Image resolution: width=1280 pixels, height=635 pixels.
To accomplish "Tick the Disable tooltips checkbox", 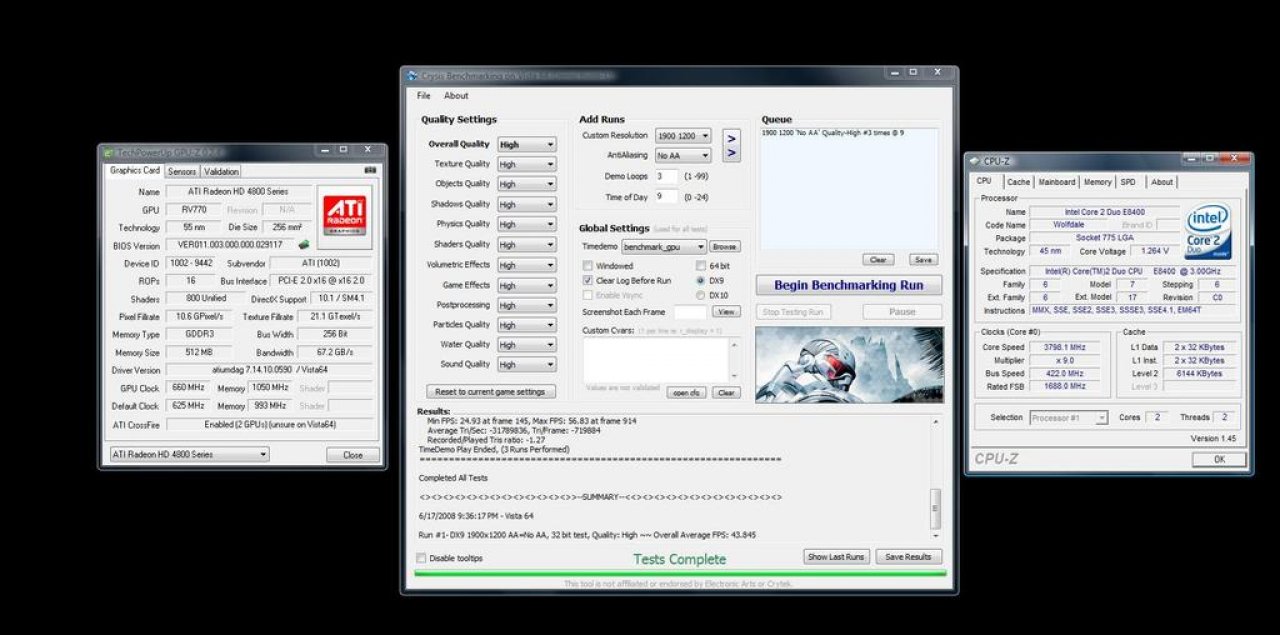I will pyautogui.click(x=421, y=558).
